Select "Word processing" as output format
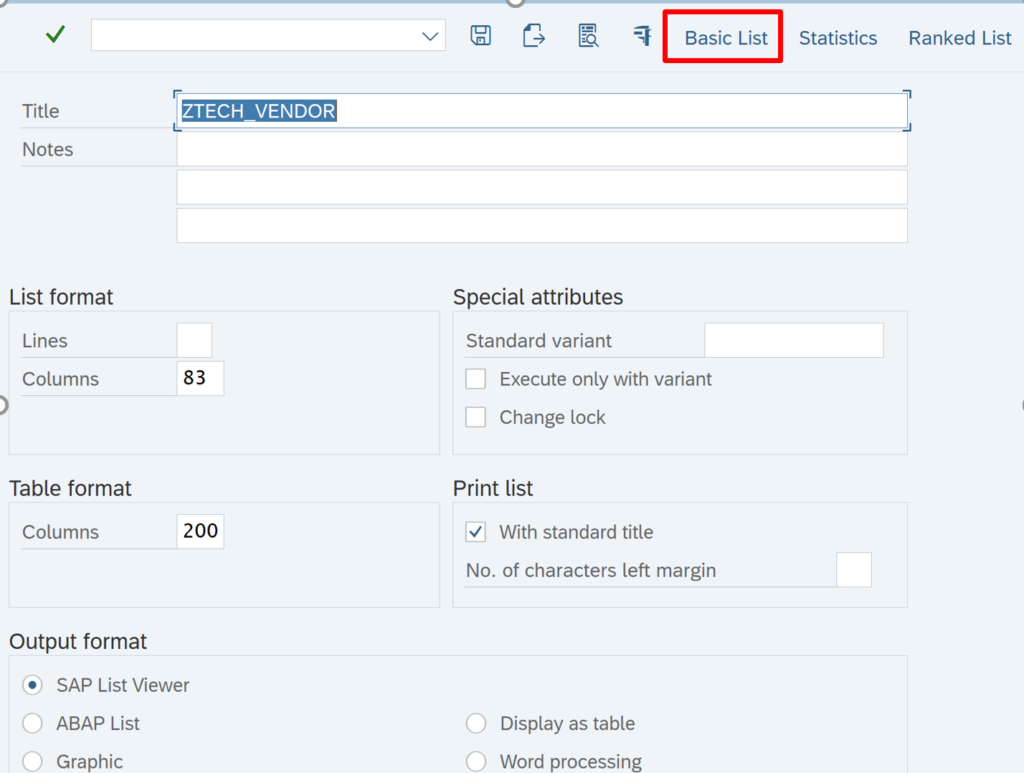The height and width of the screenshot is (773, 1024). (x=475, y=761)
